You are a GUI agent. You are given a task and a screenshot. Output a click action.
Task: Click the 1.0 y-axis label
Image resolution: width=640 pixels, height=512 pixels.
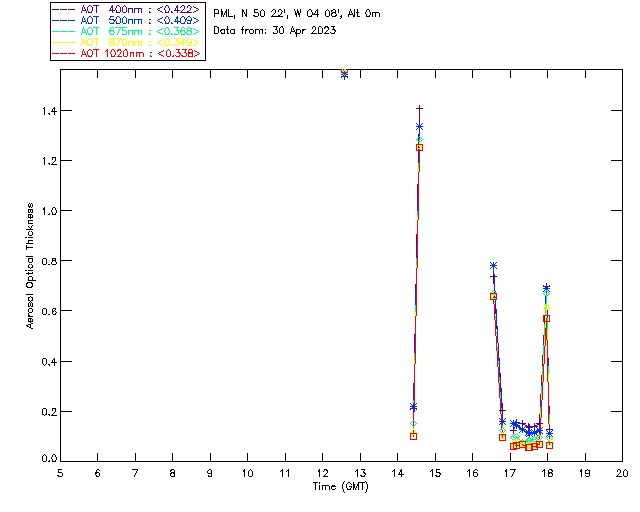coord(49,211)
